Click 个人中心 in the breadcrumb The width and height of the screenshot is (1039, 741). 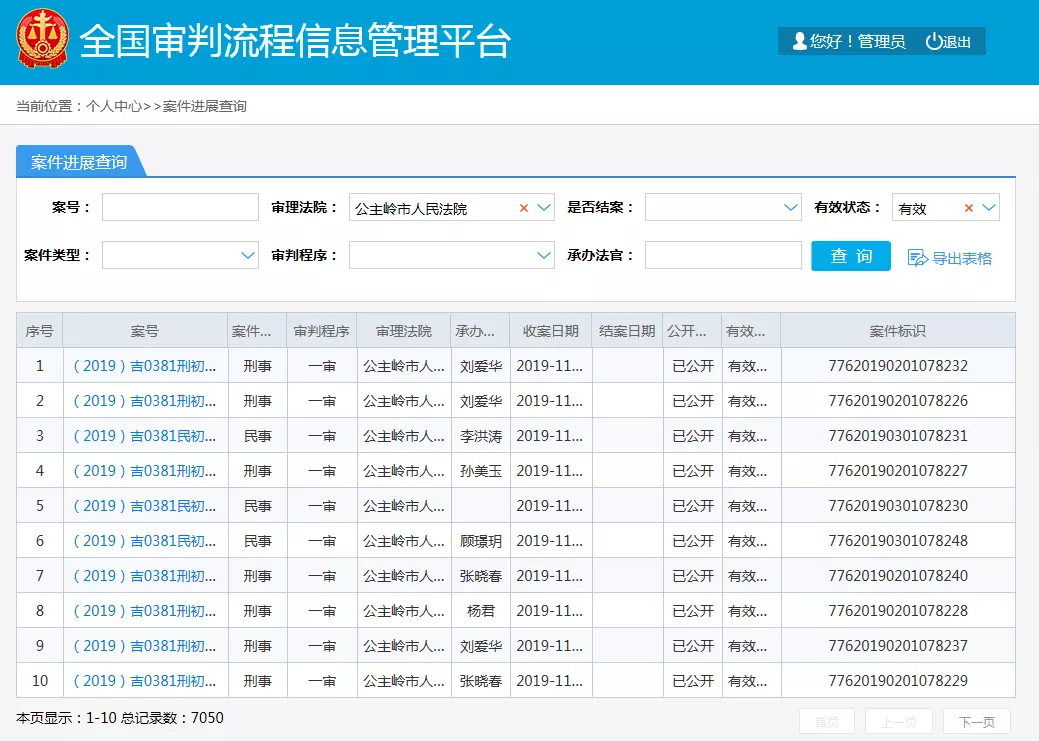tap(114, 106)
